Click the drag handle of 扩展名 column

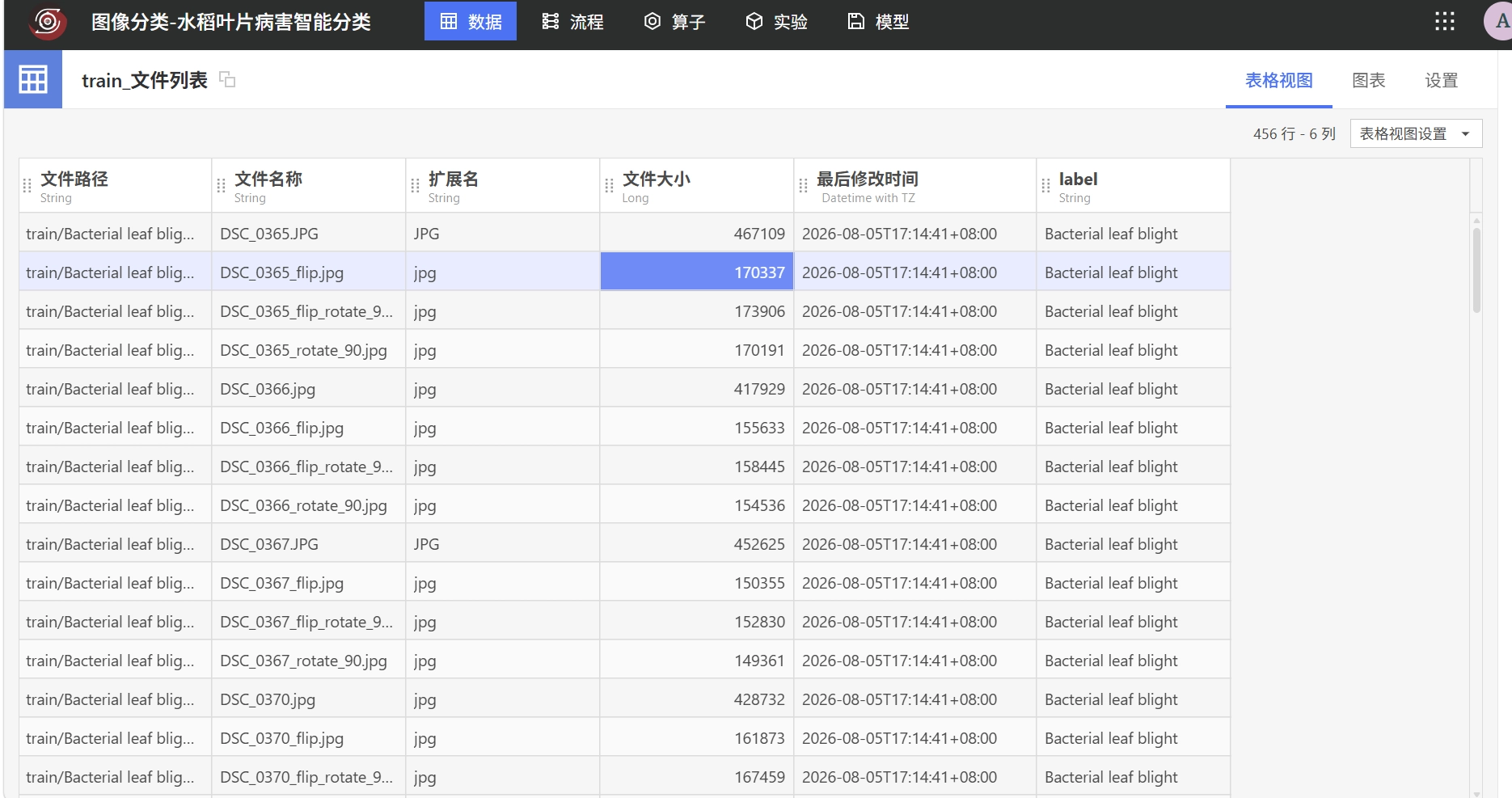click(x=416, y=186)
